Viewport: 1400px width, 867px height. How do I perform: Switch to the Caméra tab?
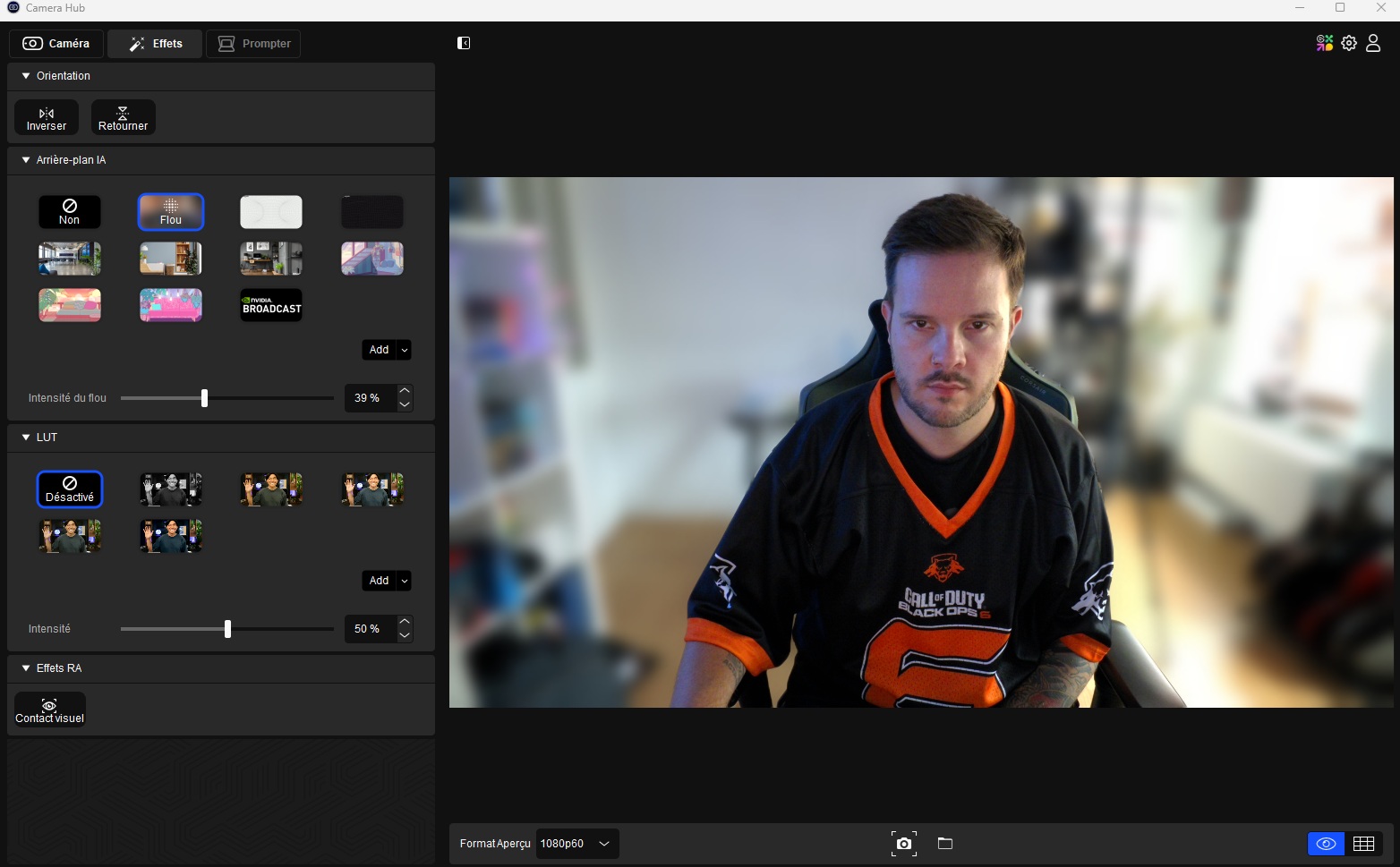coord(56,44)
